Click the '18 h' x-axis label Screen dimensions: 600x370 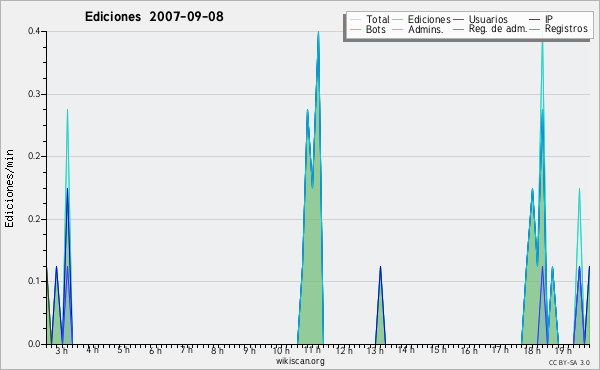pos(532,350)
